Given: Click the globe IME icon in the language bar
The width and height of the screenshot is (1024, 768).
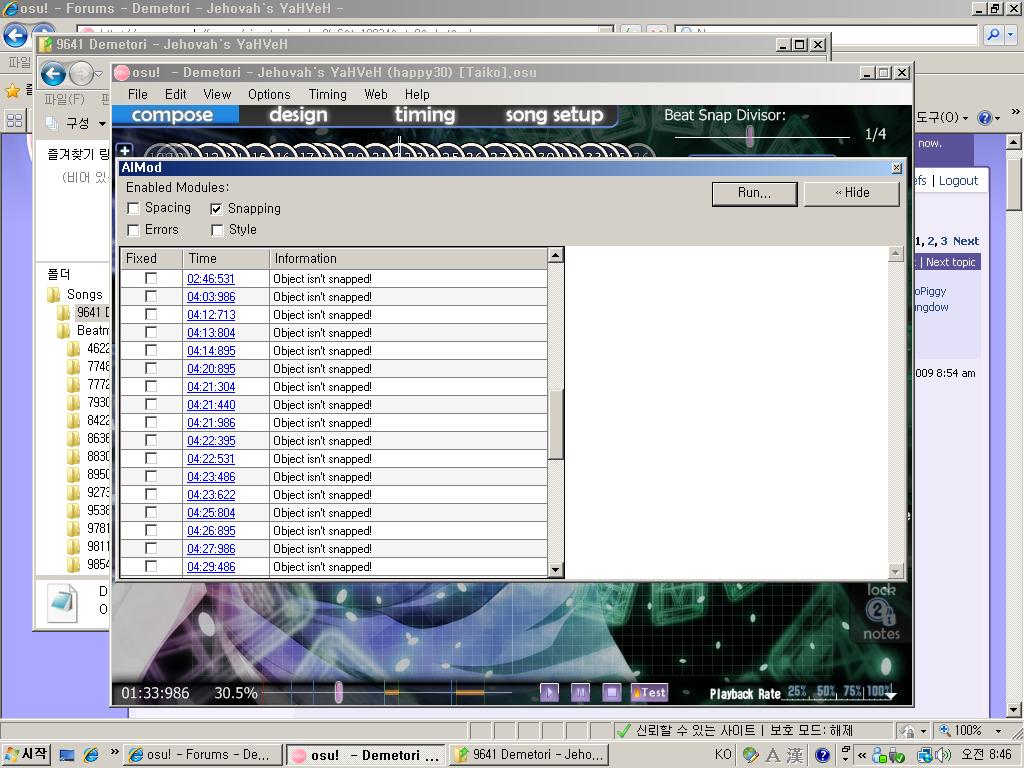Looking at the screenshot, I should click(x=750, y=755).
